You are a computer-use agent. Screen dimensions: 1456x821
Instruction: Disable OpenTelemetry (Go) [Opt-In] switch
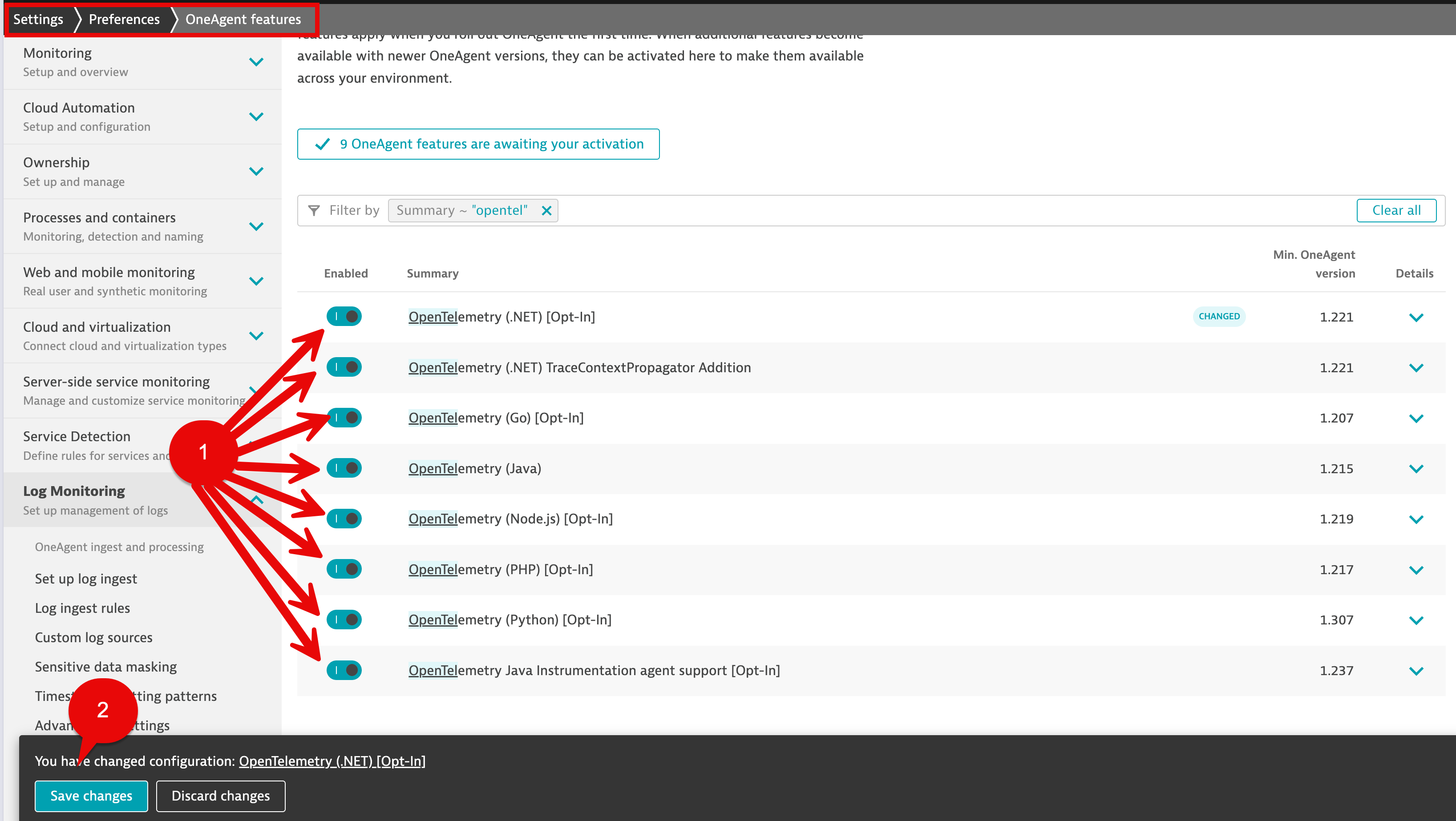tap(344, 418)
